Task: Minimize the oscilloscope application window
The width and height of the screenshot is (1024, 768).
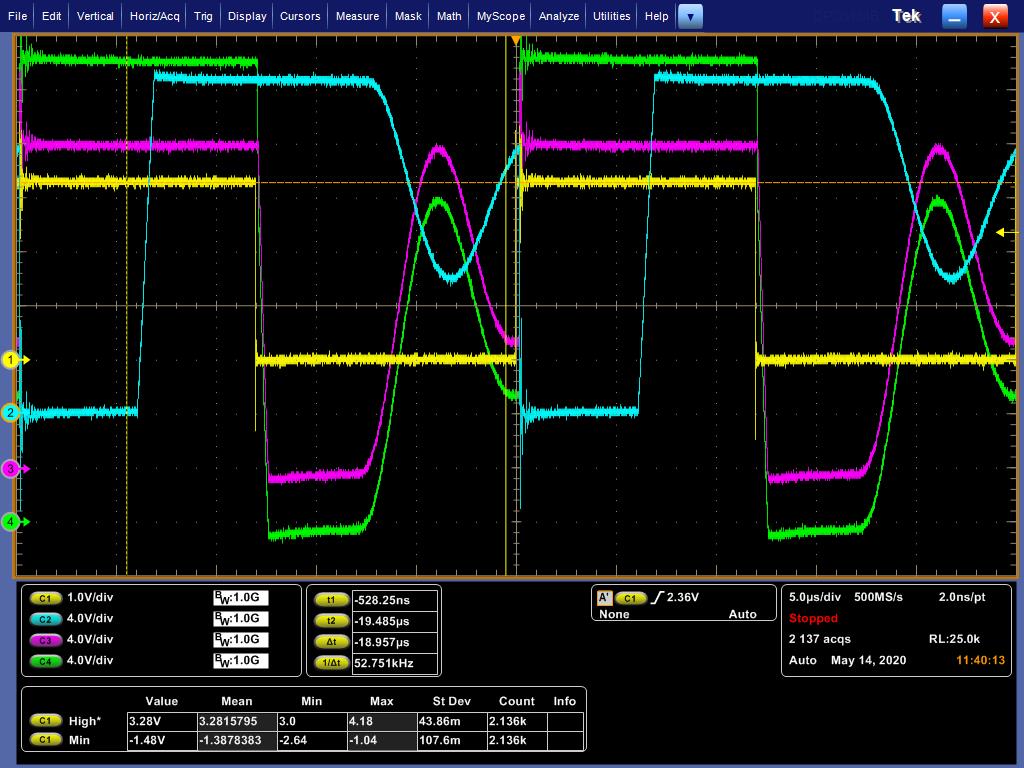Action: (x=955, y=16)
